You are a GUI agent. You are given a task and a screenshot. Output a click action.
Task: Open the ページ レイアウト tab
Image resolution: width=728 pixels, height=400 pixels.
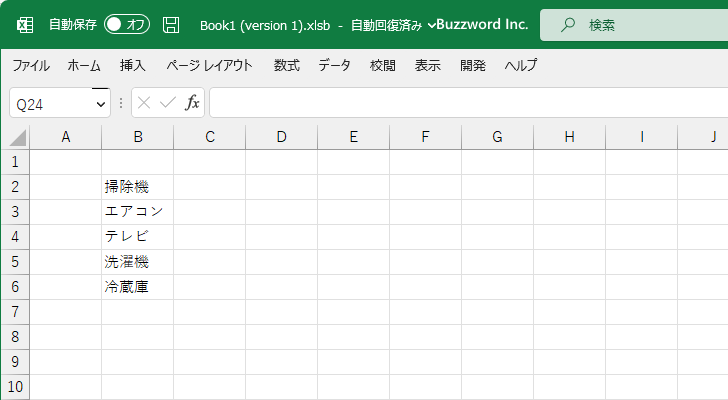(209, 65)
